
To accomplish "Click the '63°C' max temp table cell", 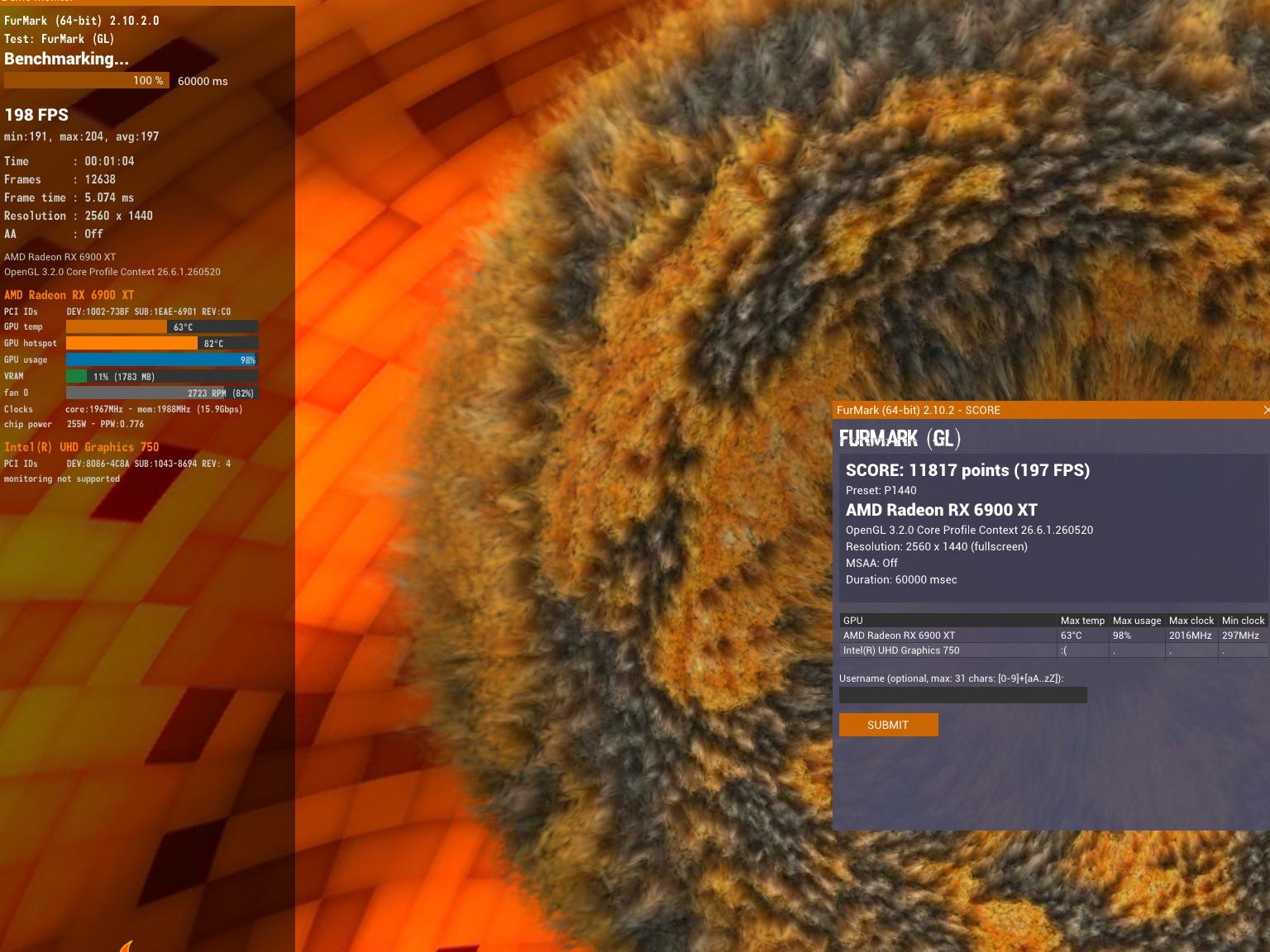I will [1072, 635].
